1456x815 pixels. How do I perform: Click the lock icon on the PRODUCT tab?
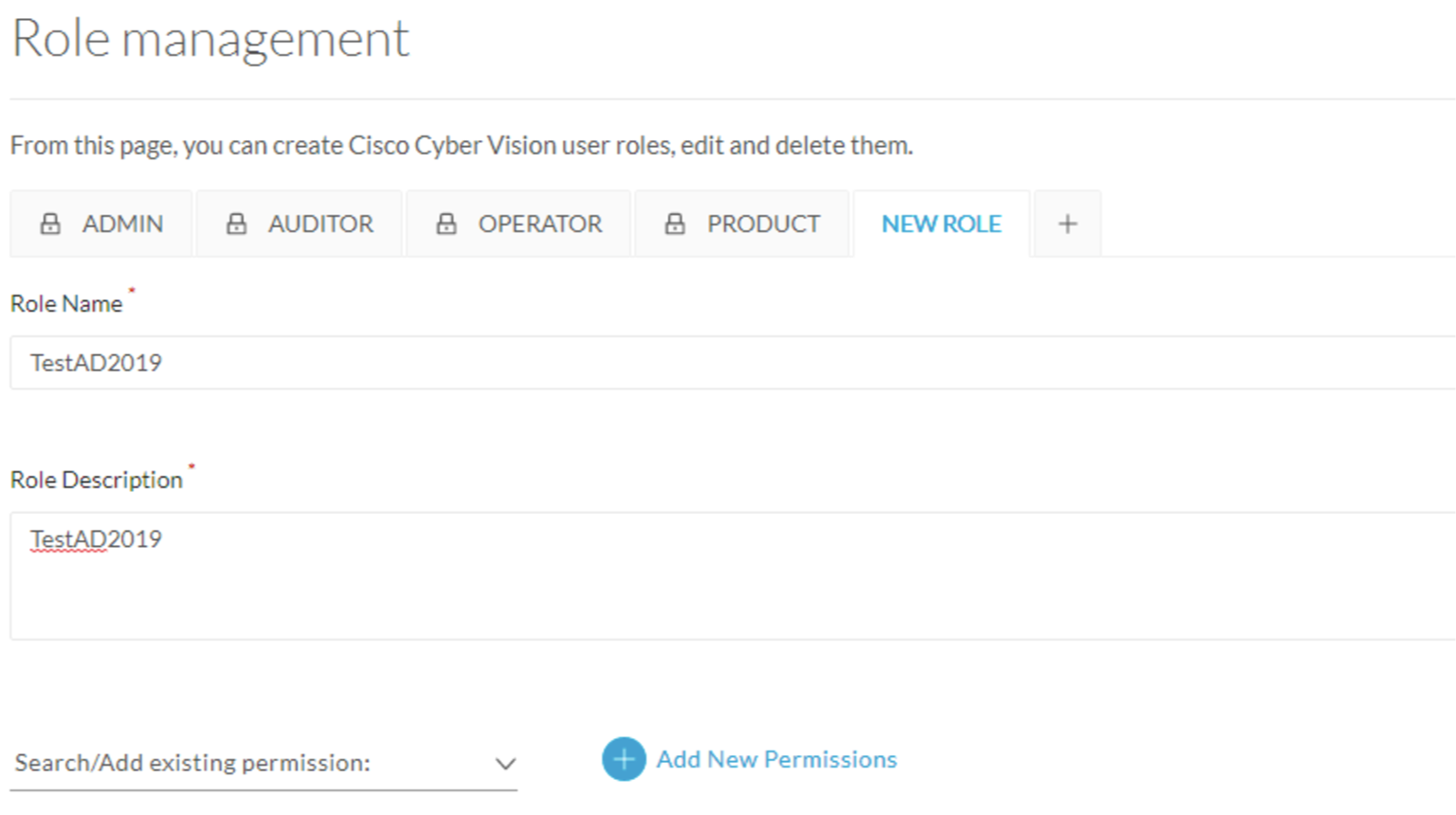pyautogui.click(x=675, y=224)
